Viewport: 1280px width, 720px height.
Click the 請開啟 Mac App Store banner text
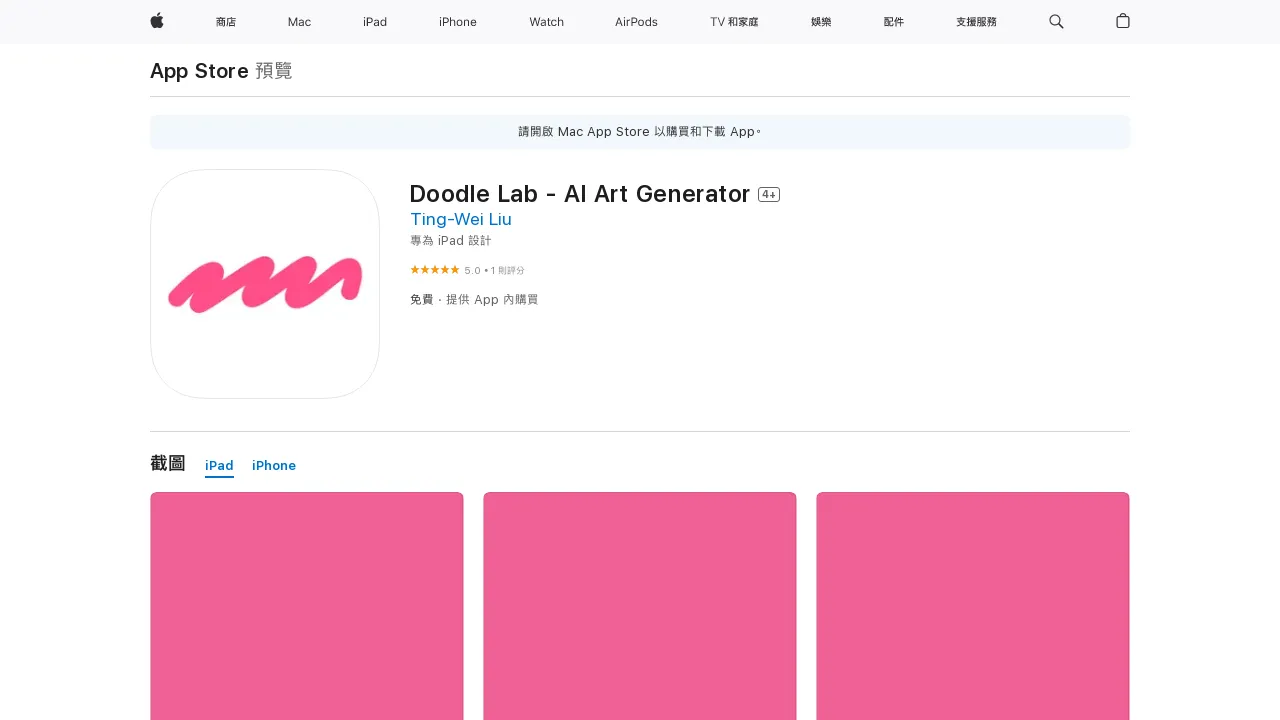640,132
